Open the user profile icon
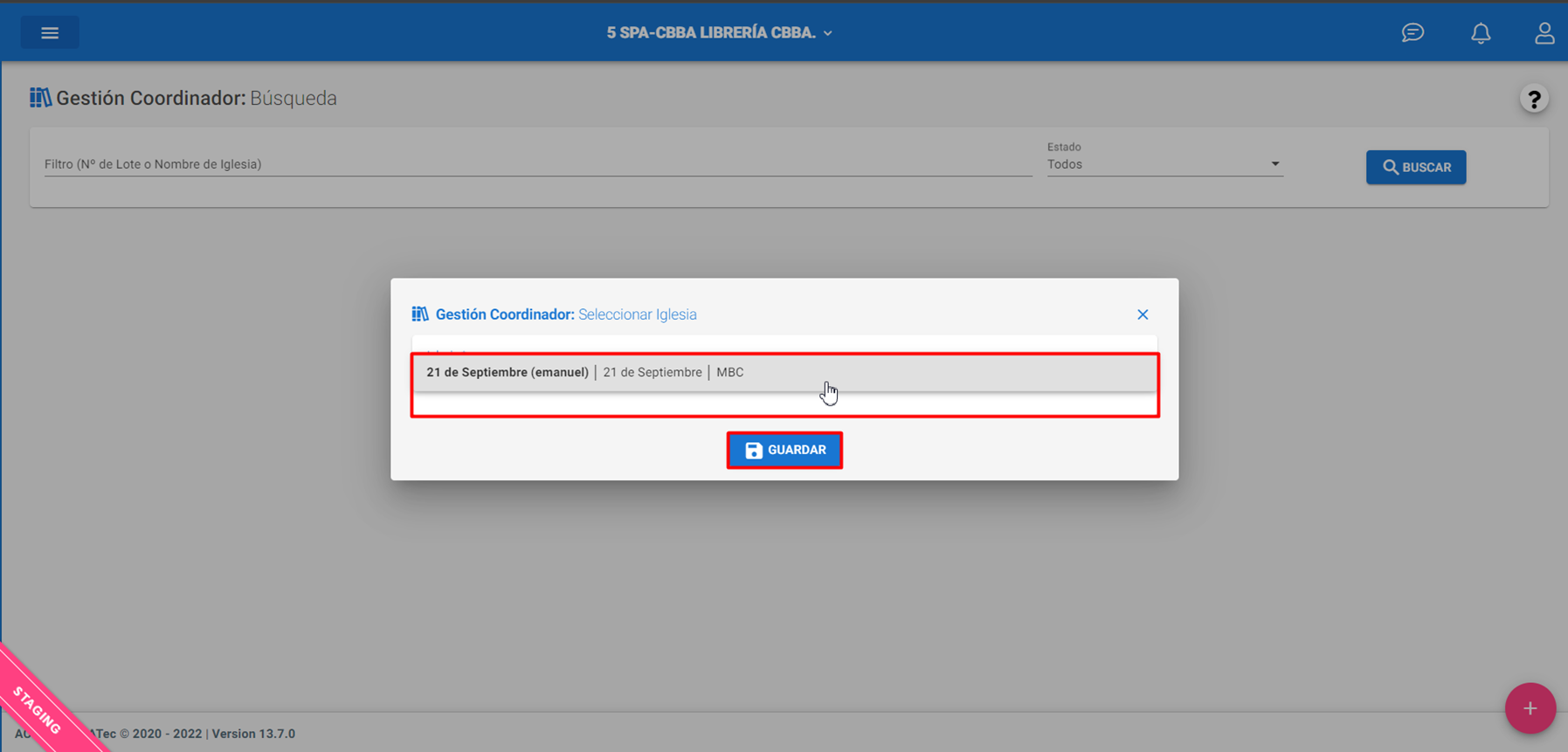The image size is (1568, 752). pos(1544,33)
